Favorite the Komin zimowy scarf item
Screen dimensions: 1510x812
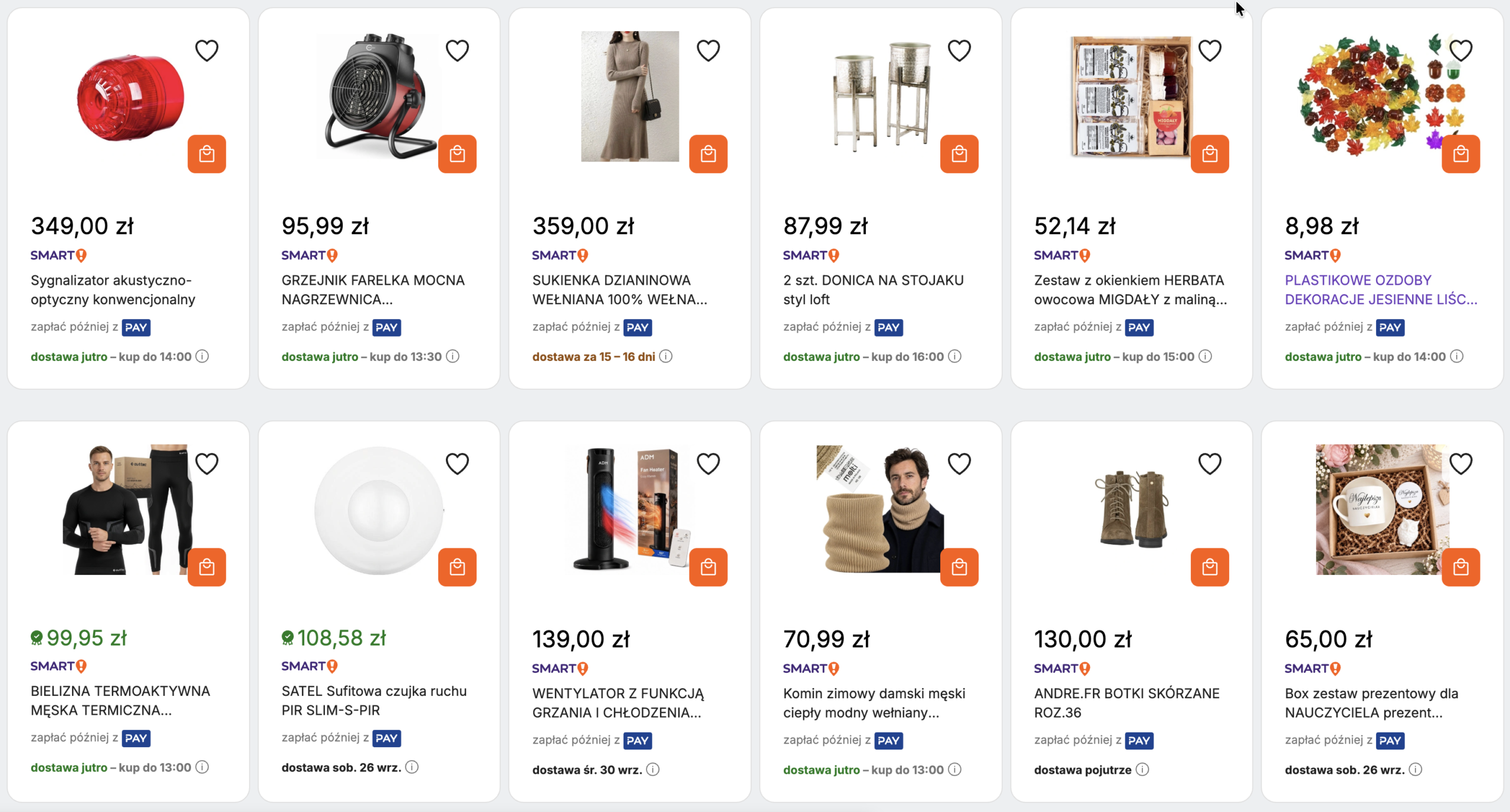(959, 464)
